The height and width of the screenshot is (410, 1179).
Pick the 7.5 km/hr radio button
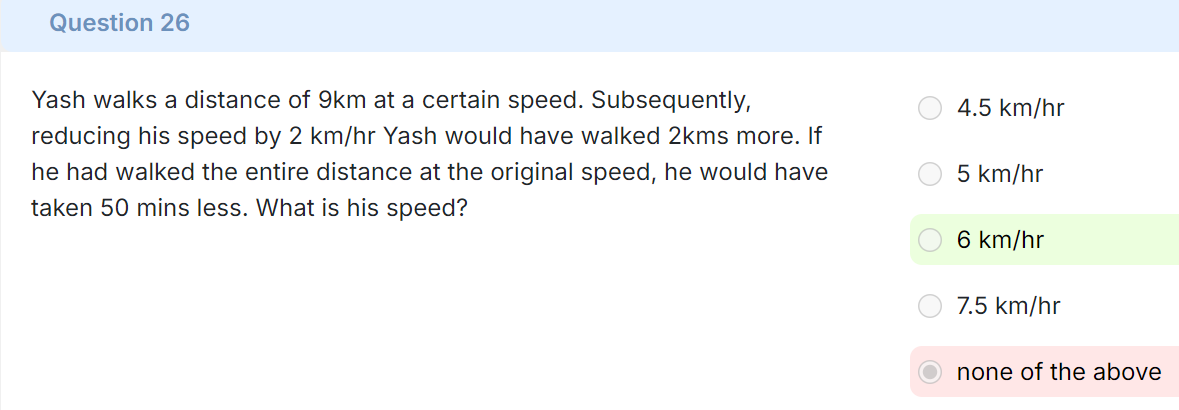point(930,306)
